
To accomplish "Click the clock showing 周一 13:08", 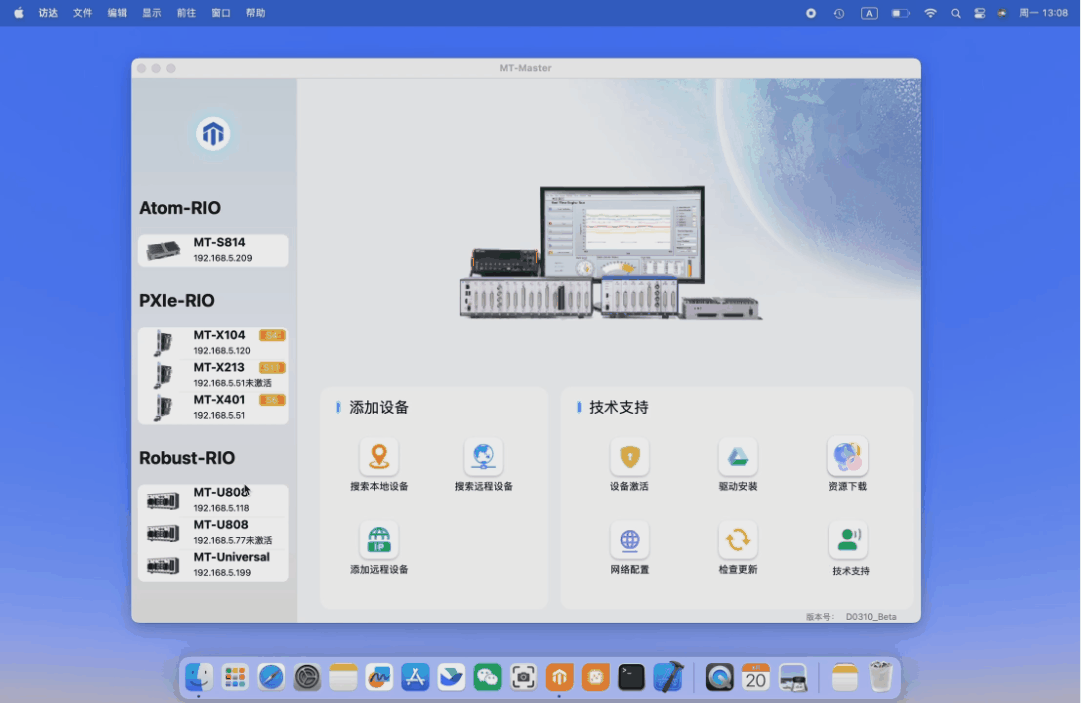I will tap(1044, 13).
